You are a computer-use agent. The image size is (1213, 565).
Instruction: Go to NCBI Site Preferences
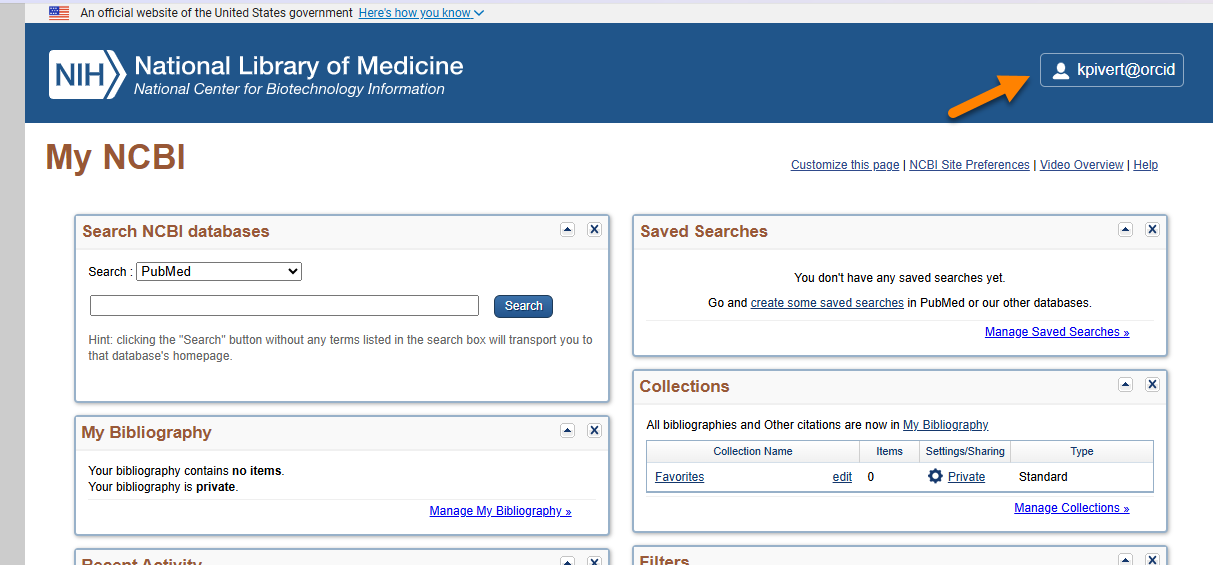pos(969,165)
